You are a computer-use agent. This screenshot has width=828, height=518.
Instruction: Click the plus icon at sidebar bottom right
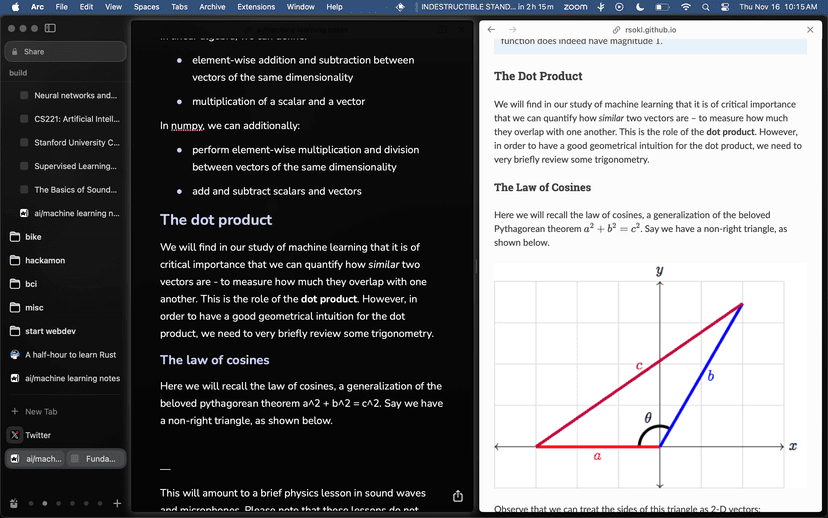pyautogui.click(x=117, y=503)
